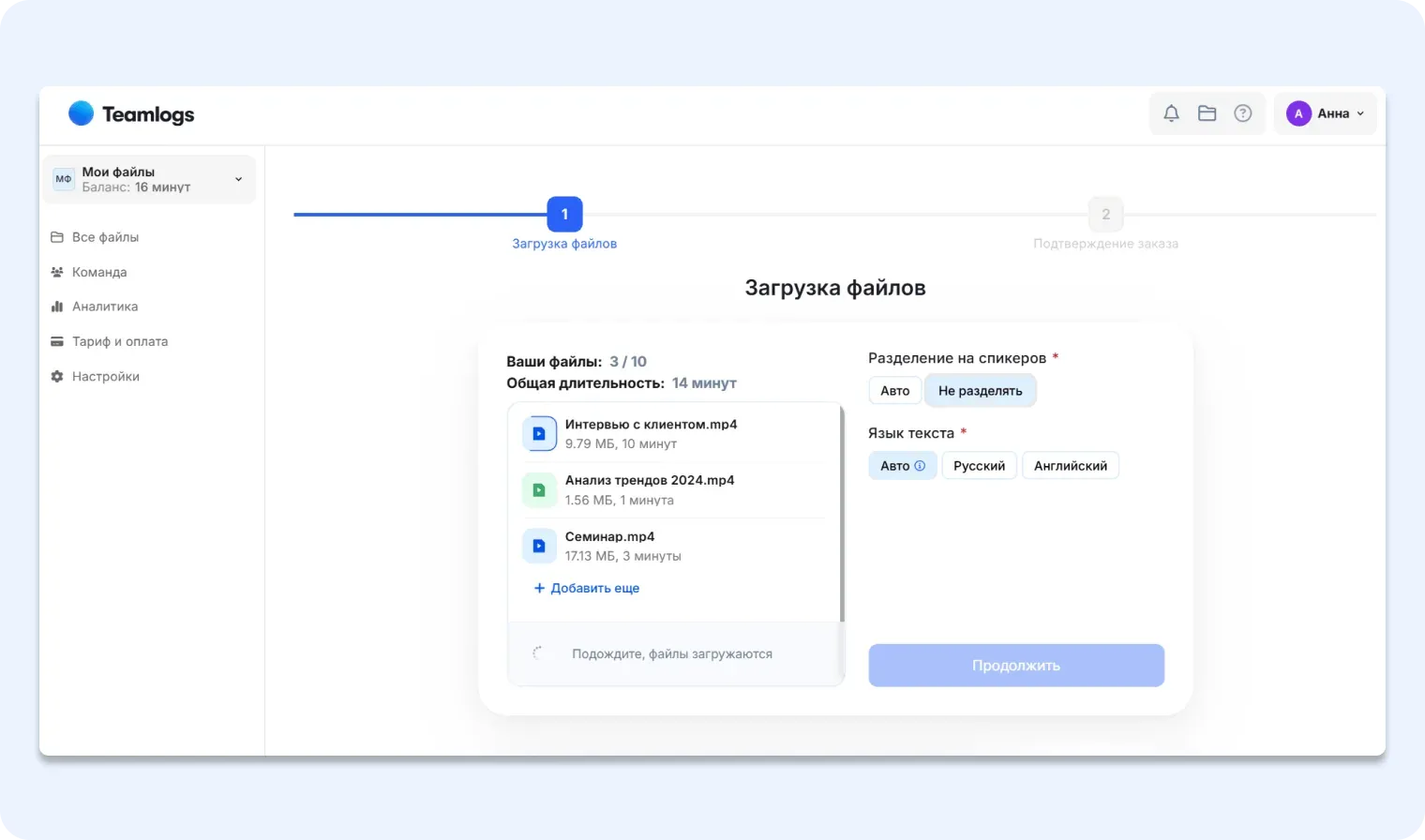
Task: Open Все файлы in sidebar
Action: (105, 237)
